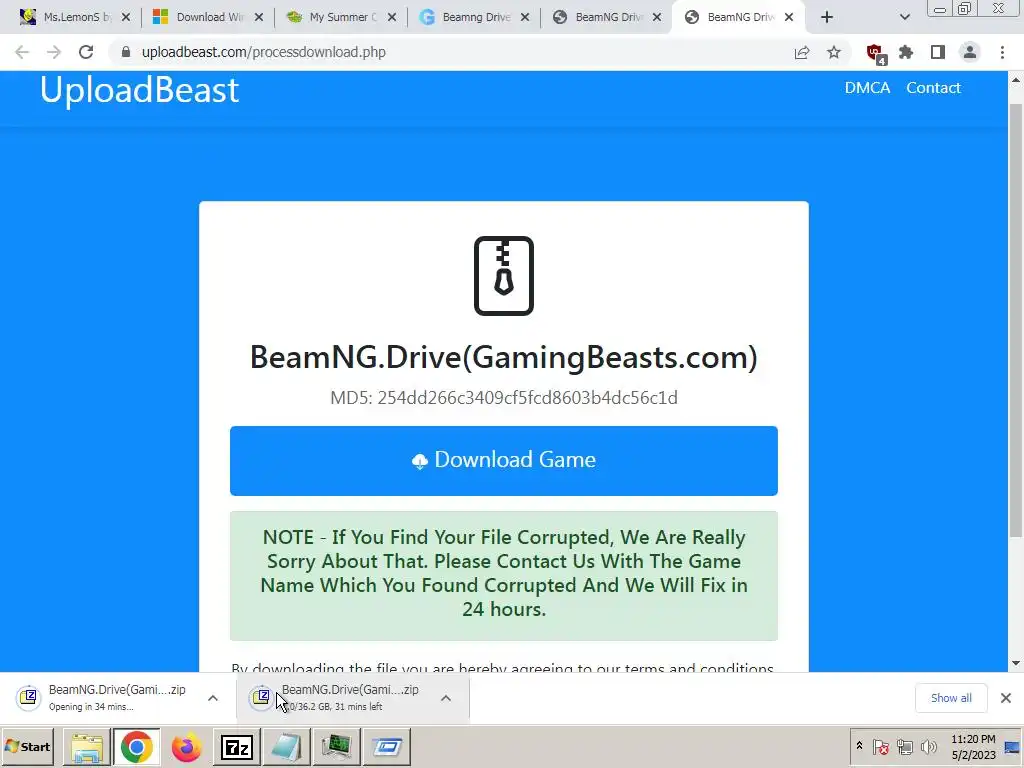Click the zip file icon above the title
The width and height of the screenshot is (1024, 768).
[504, 276]
